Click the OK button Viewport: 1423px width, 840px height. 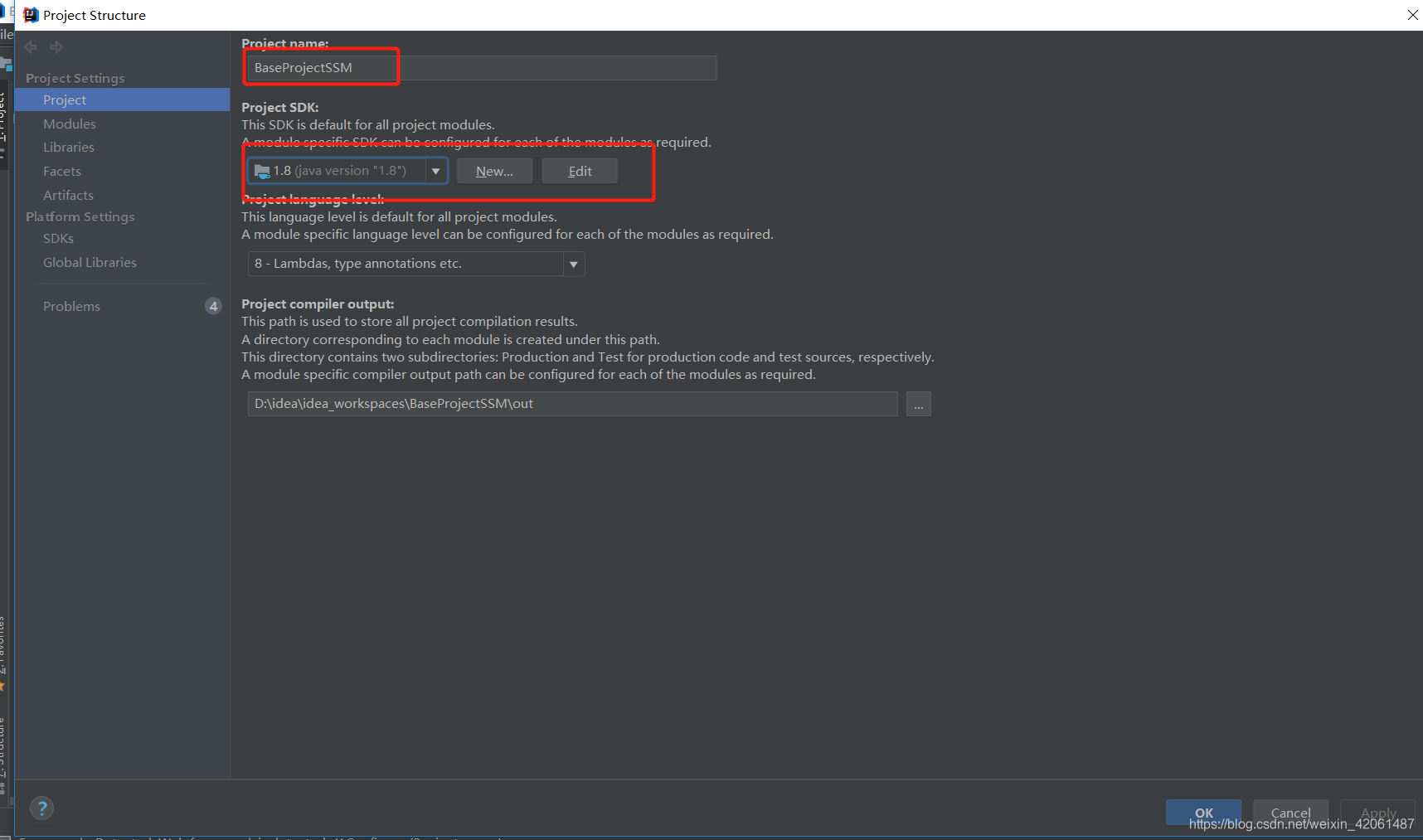pos(1204,813)
